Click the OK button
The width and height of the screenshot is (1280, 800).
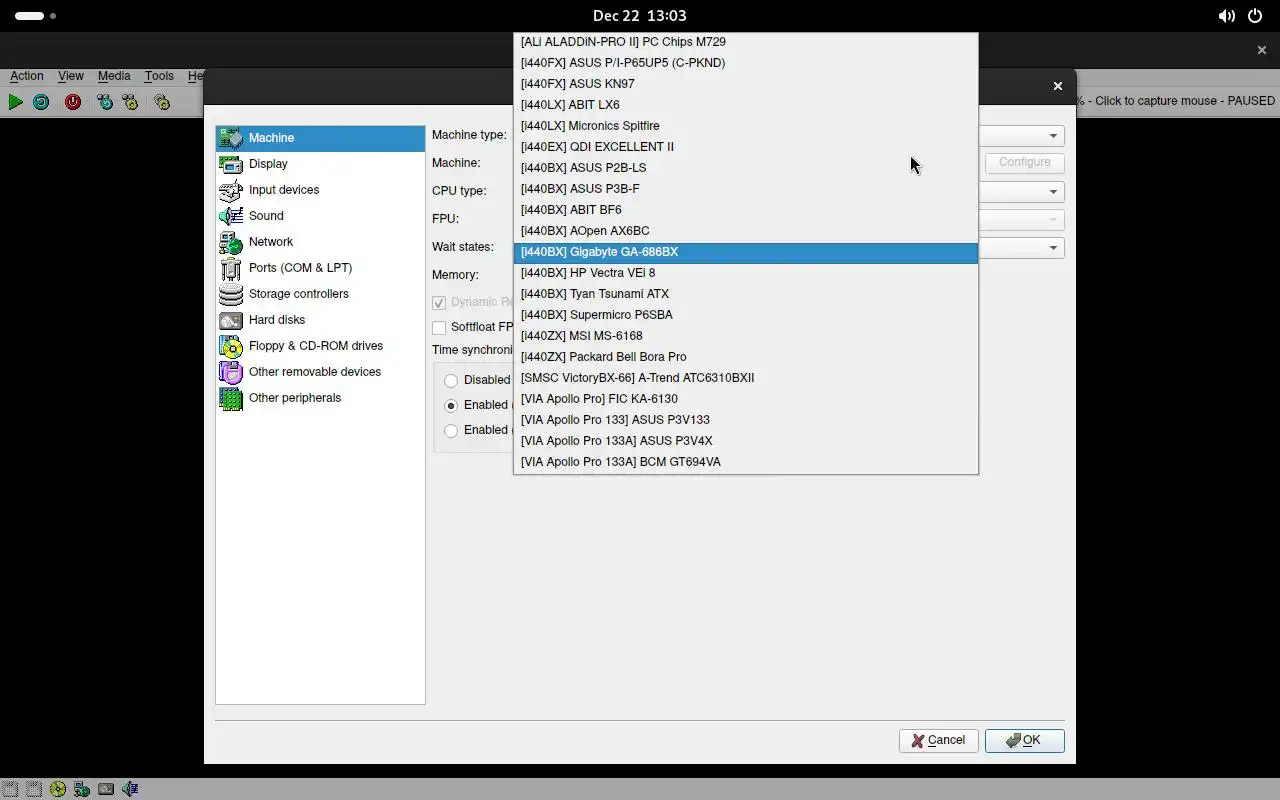tap(1024, 741)
